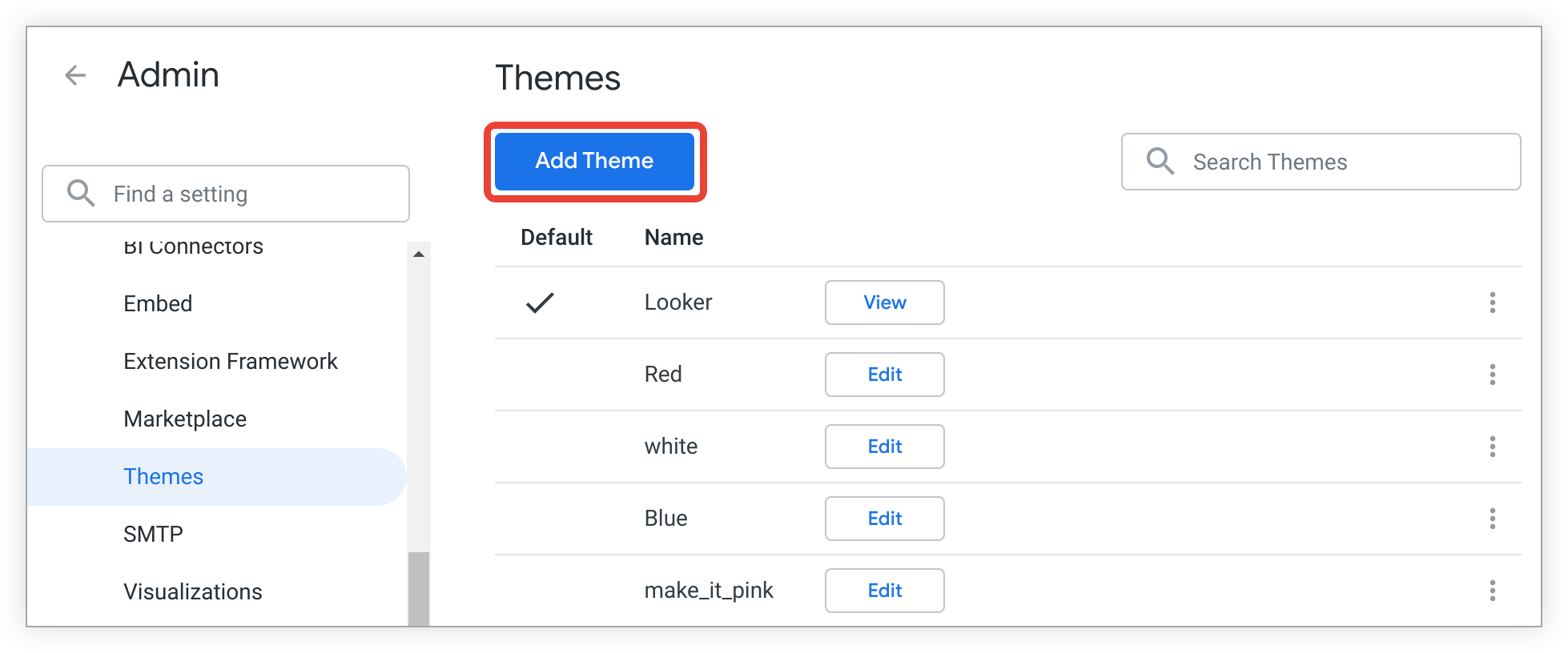View the Looker theme
Image resolution: width=1568 pixels, height=653 pixels.
click(x=884, y=302)
